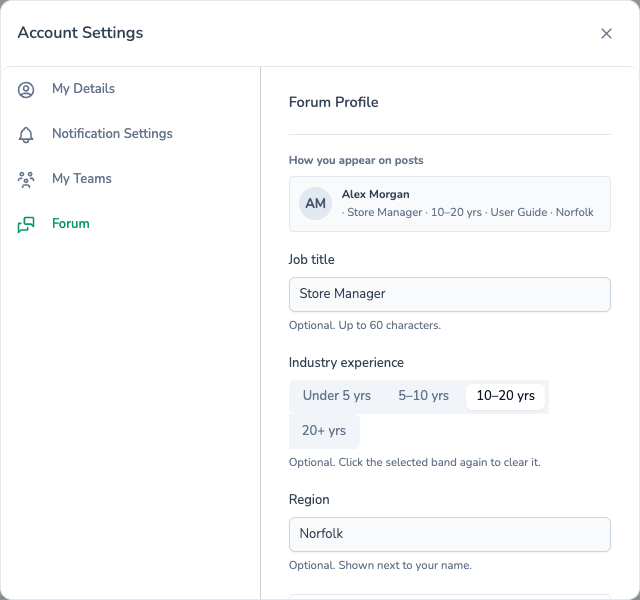
Task: Click the Account Settings title
Action: click(x=80, y=33)
